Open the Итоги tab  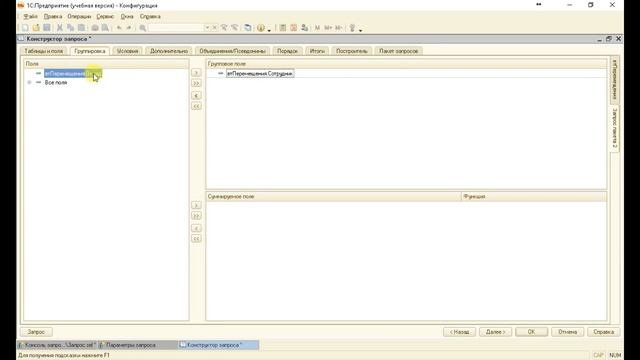click(x=317, y=51)
